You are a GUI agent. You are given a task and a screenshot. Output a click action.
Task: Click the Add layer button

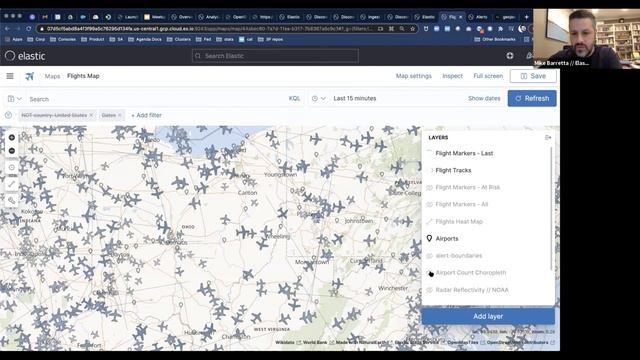pos(488,316)
